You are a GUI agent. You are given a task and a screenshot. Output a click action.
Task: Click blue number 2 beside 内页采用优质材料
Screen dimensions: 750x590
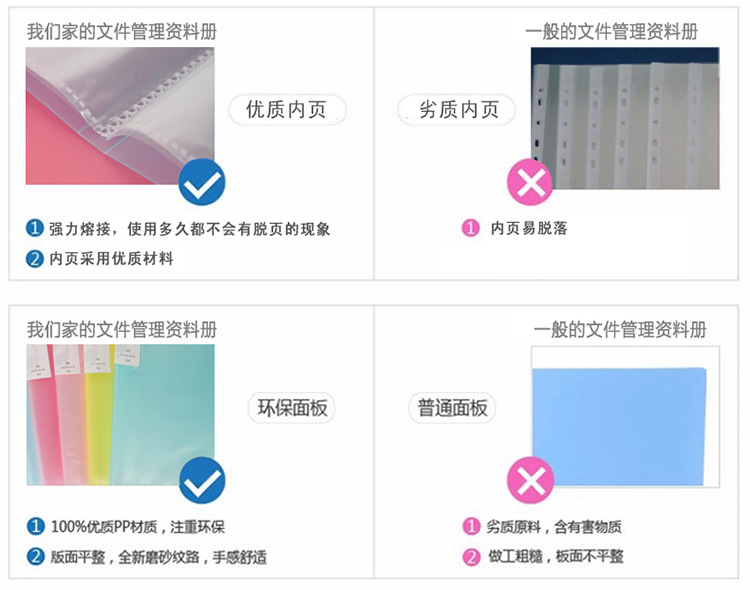click(34, 259)
